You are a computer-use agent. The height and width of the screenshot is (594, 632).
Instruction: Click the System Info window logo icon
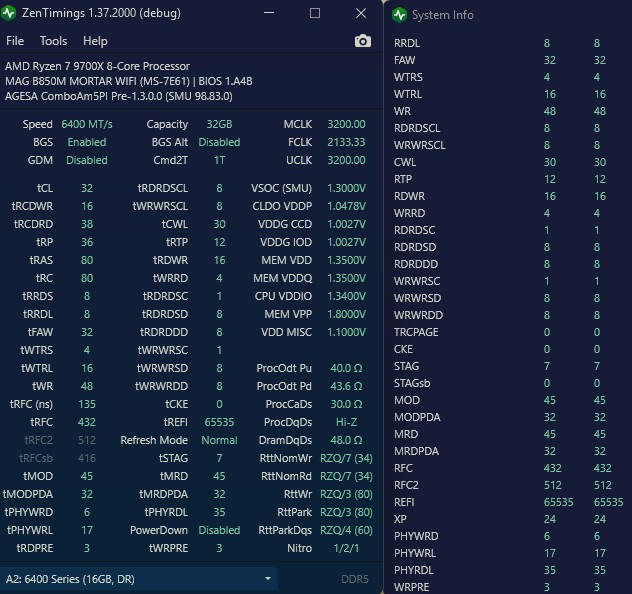(399, 15)
